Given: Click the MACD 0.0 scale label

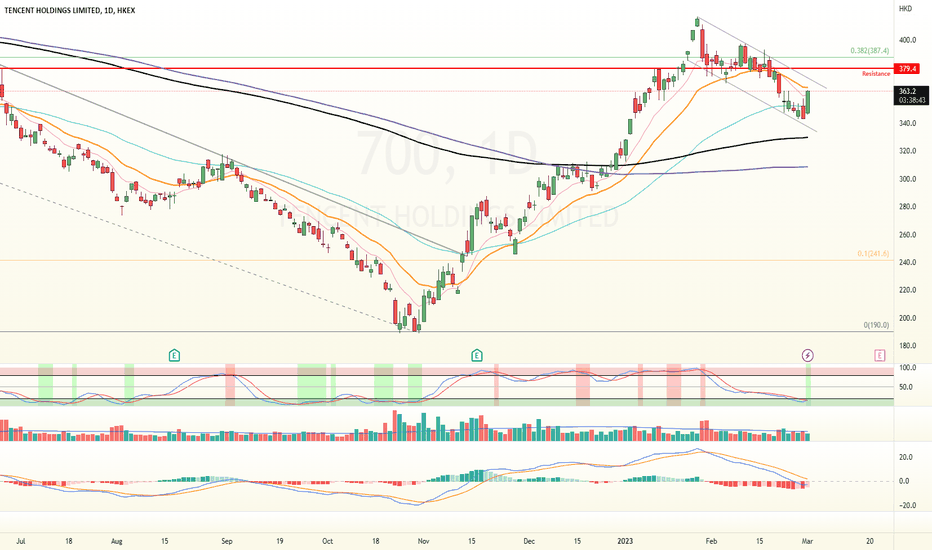Looking at the screenshot, I should [x=904, y=481].
